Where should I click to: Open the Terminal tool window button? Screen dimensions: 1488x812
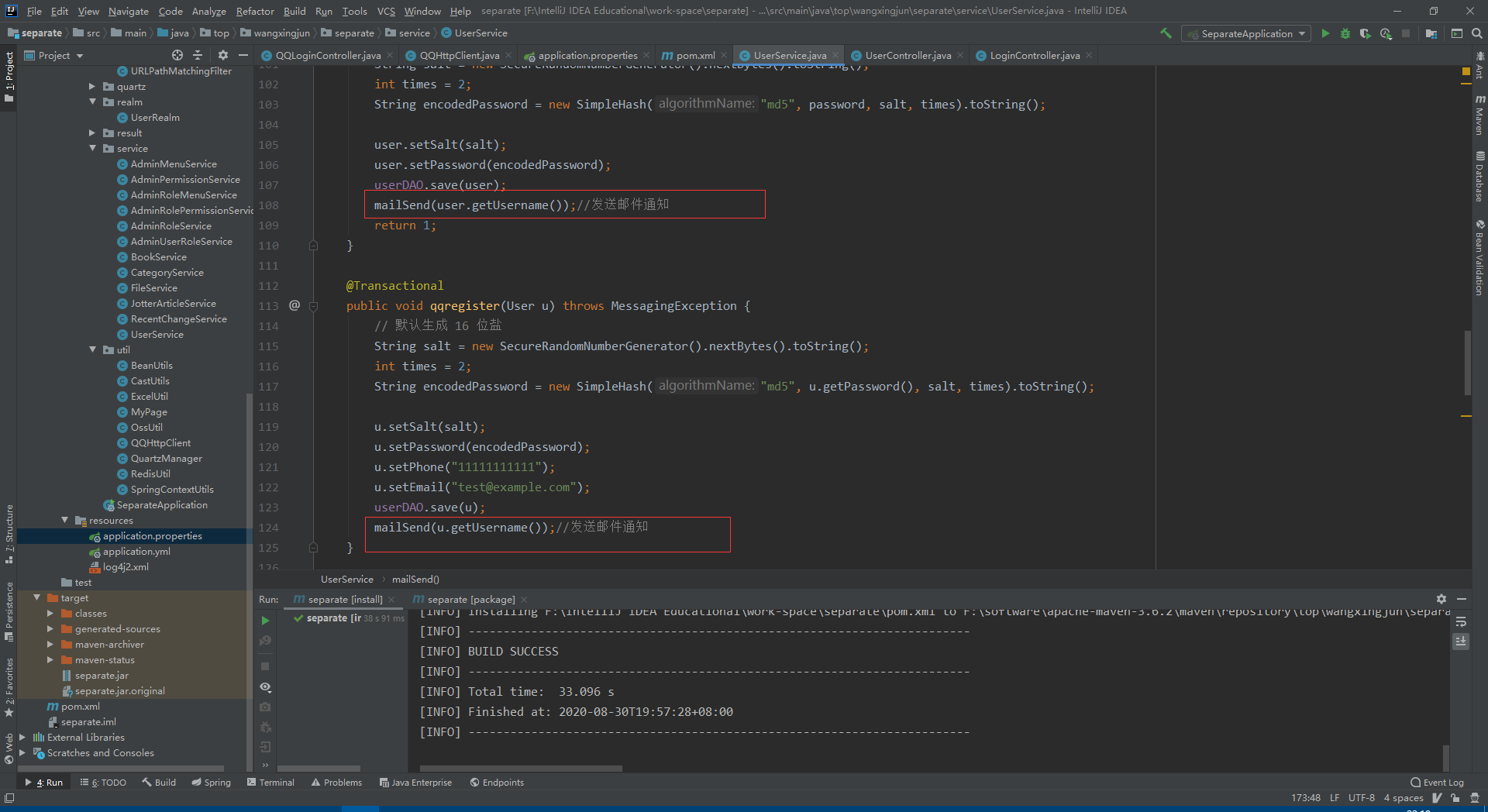[x=270, y=783]
